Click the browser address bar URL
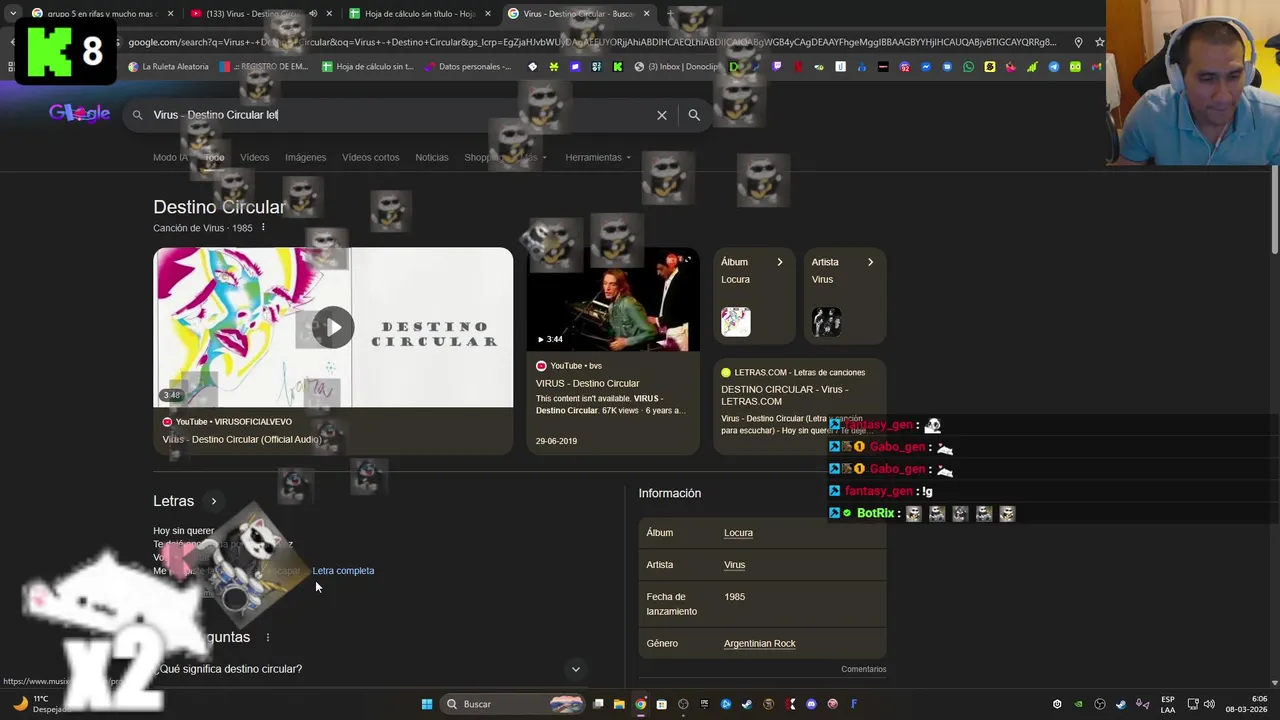The height and width of the screenshot is (720, 1280). [592, 42]
